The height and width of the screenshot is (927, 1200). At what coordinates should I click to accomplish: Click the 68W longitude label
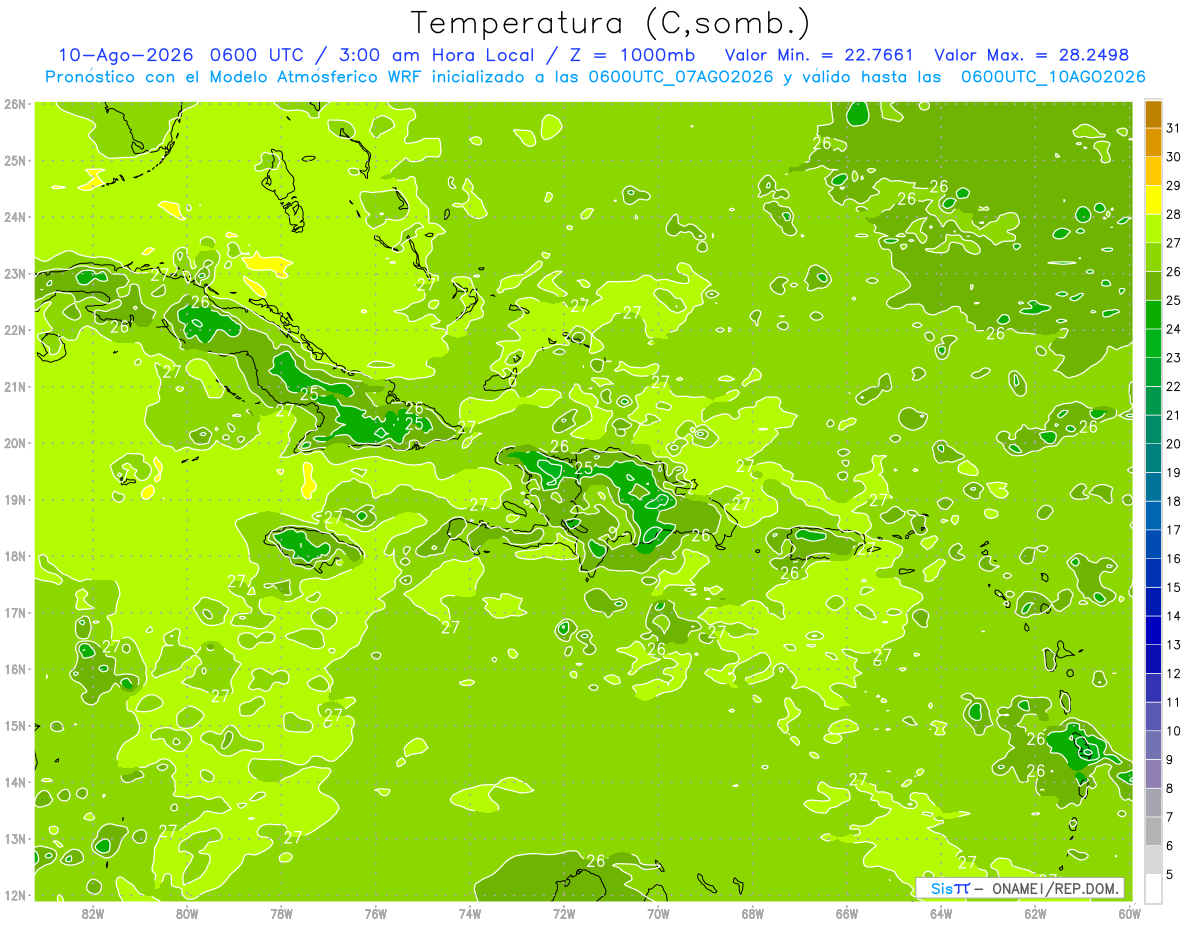coord(753,913)
